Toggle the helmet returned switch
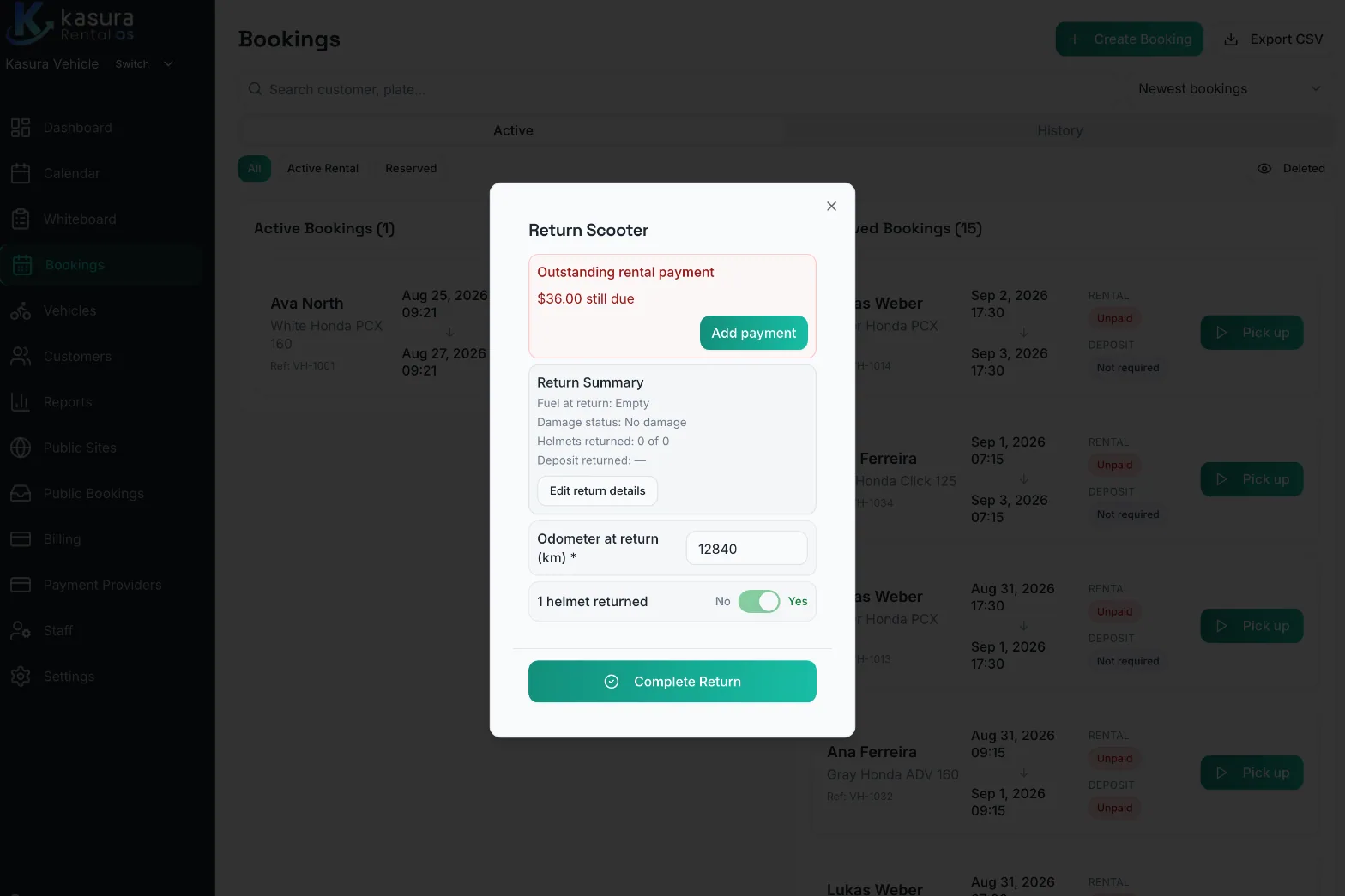The image size is (1345, 896). point(759,602)
